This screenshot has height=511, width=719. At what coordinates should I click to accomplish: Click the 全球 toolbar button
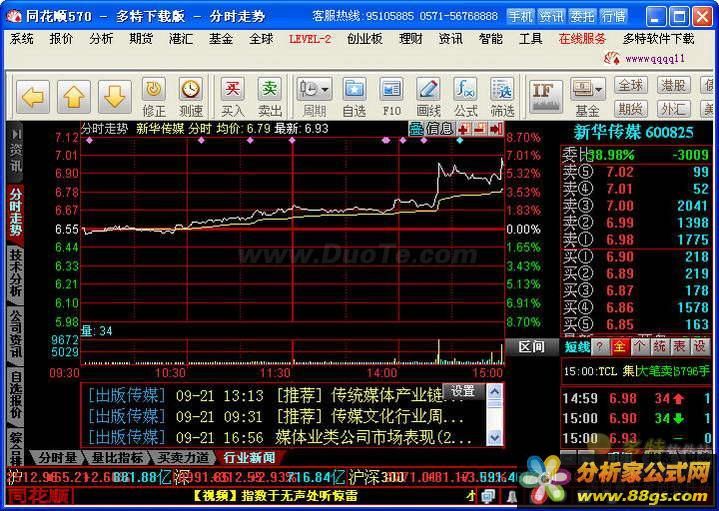(x=631, y=85)
